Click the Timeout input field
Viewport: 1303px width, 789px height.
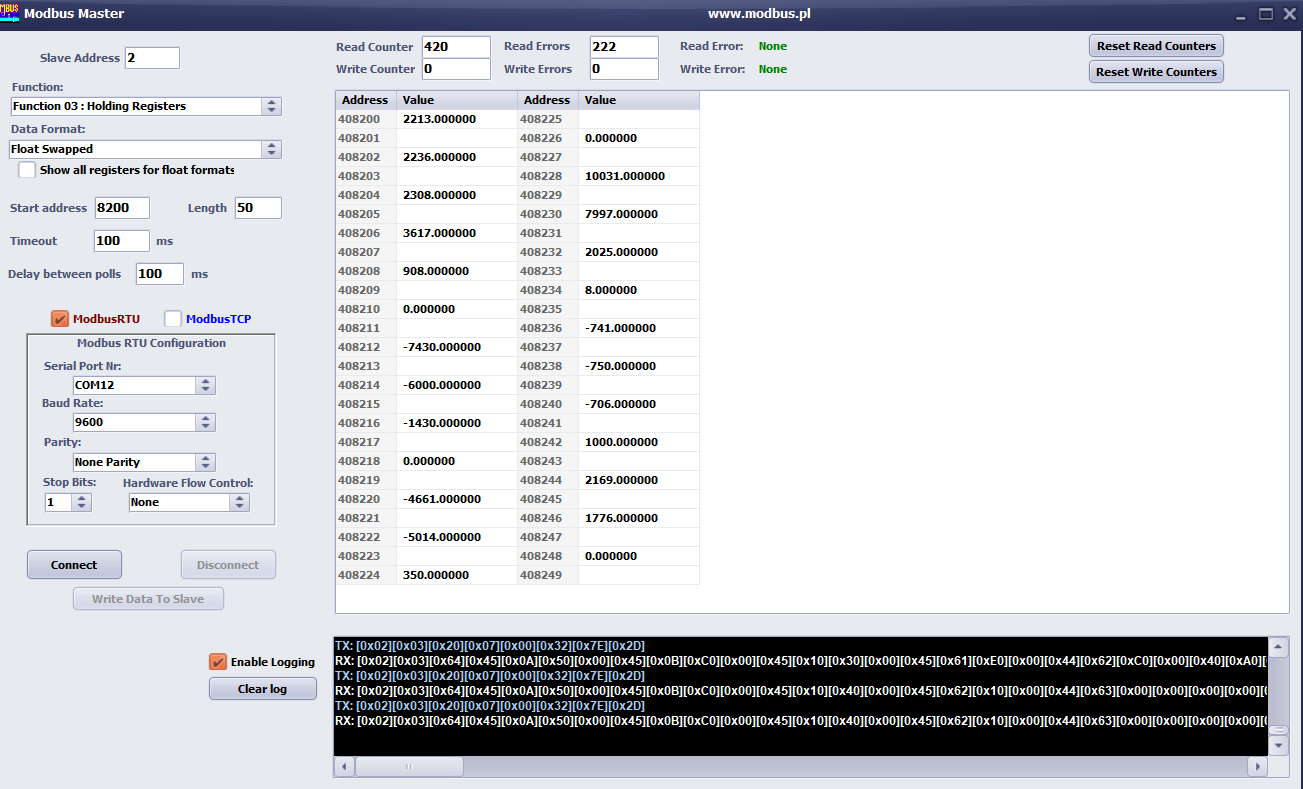pos(122,241)
